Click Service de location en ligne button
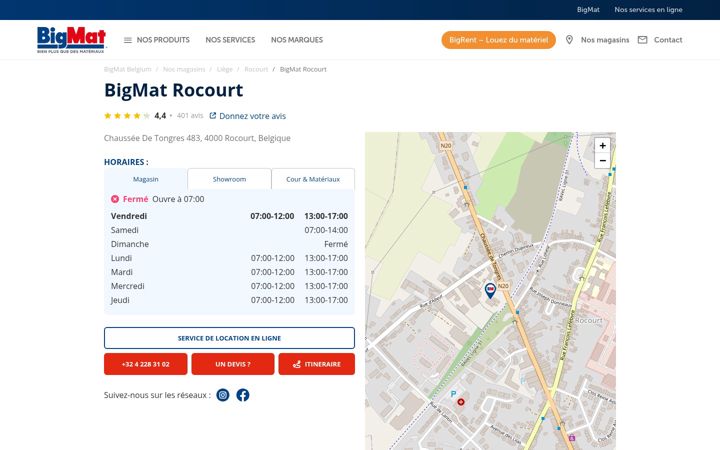Image resolution: width=720 pixels, height=450 pixels. [229, 338]
